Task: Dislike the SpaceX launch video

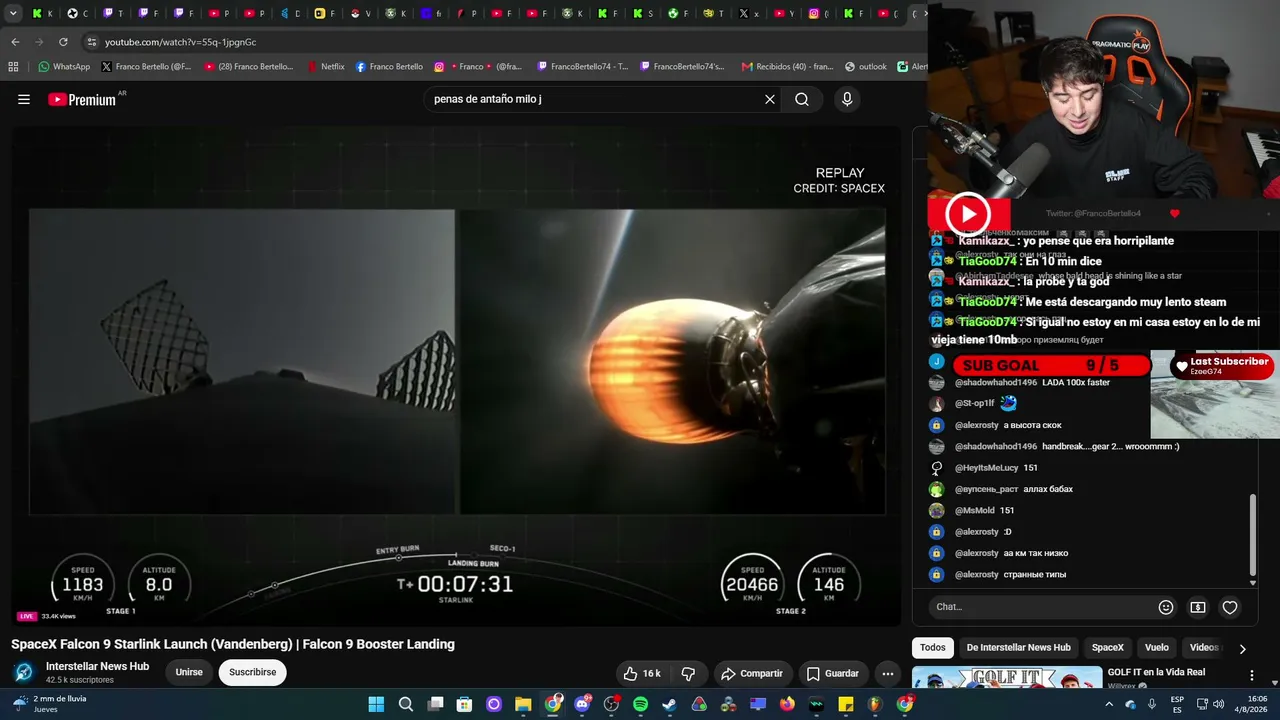Action: (688, 673)
